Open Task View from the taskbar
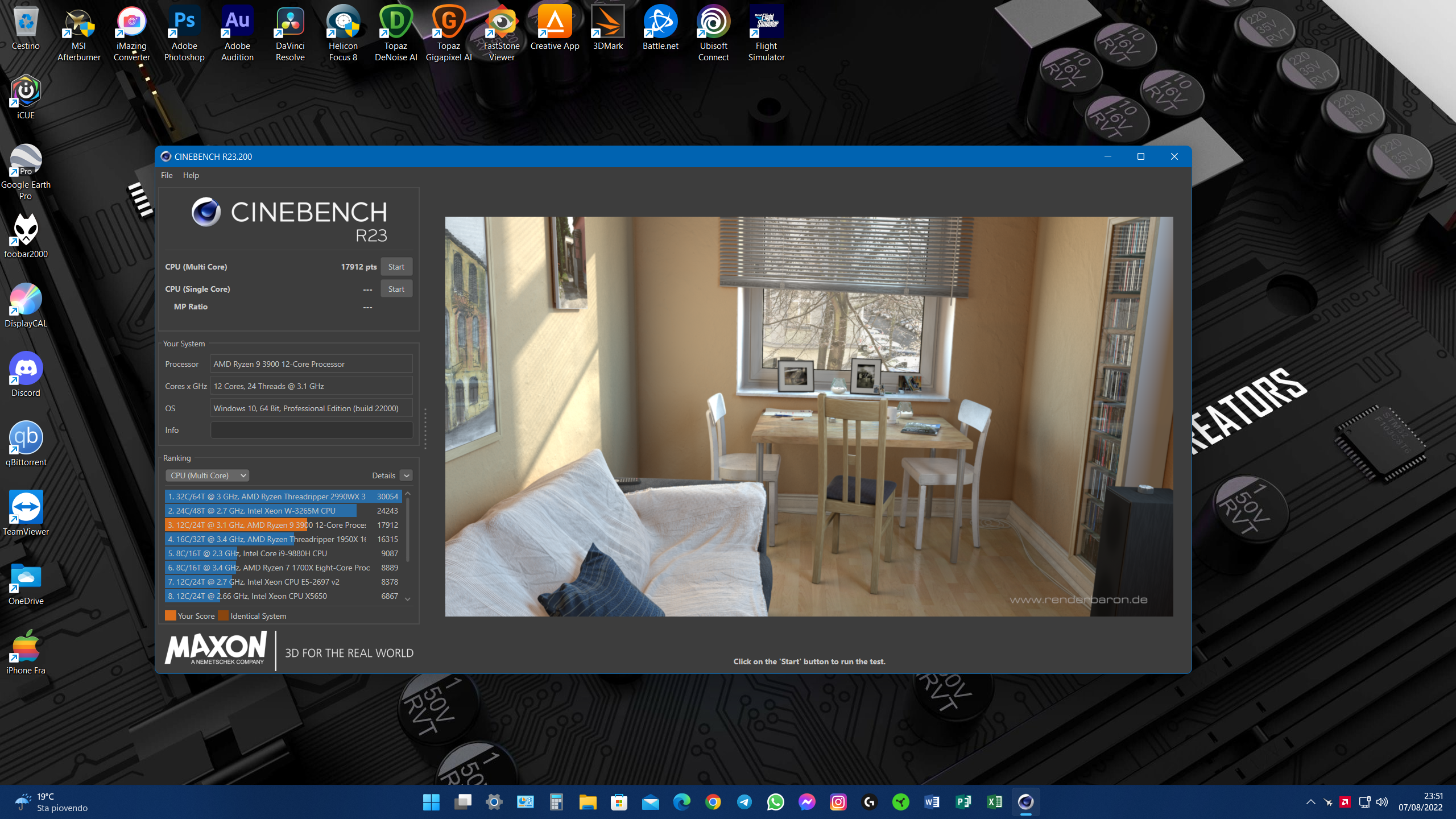Image resolution: width=1456 pixels, height=819 pixels. (463, 802)
